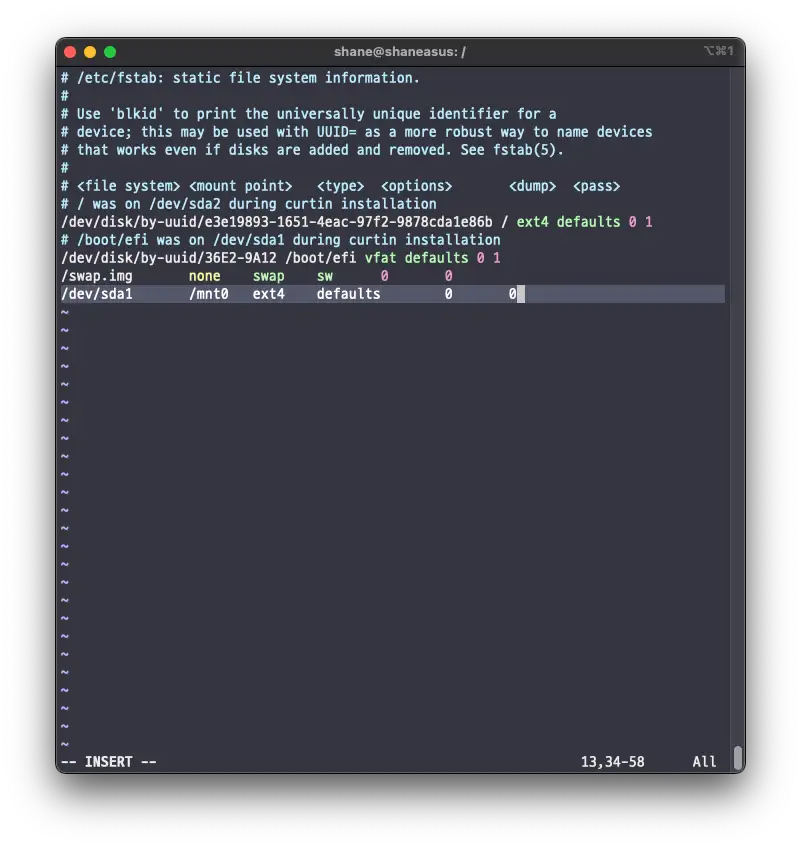Viewport: 801px width, 847px height.
Task: Click the cursor position '13,34-58'
Action: [x=612, y=762]
